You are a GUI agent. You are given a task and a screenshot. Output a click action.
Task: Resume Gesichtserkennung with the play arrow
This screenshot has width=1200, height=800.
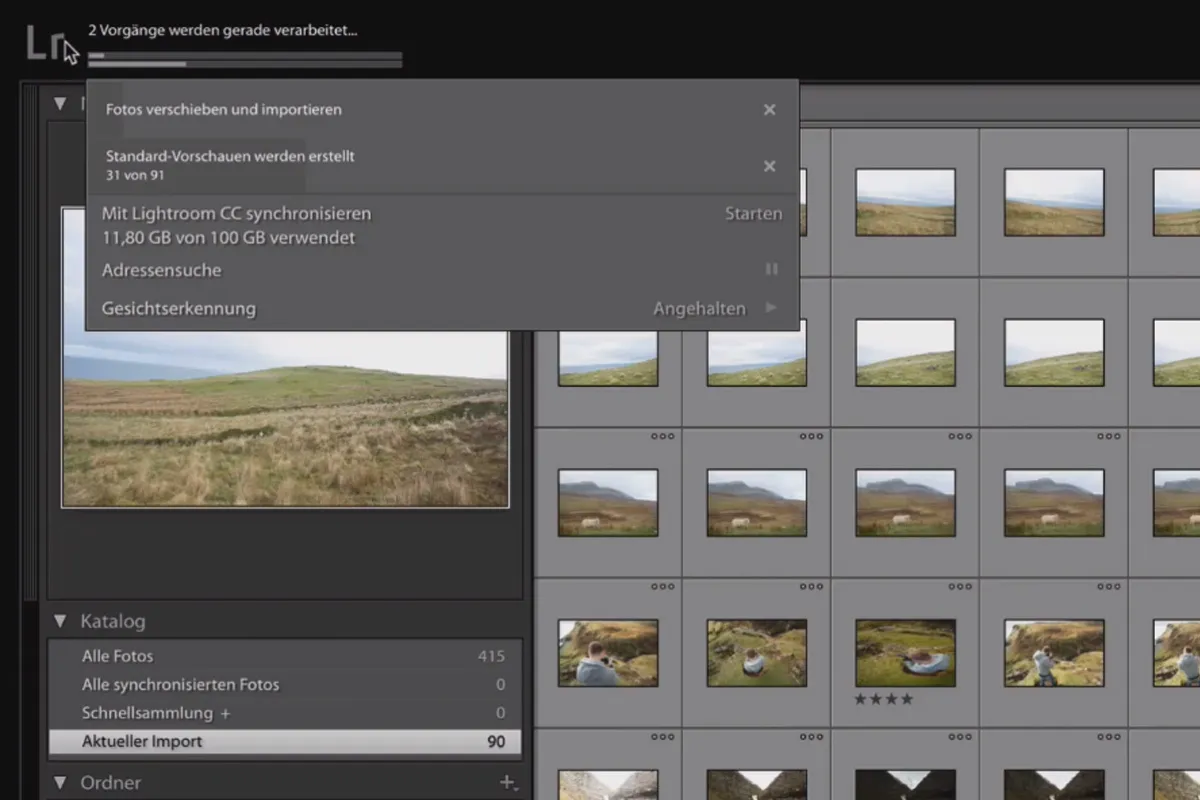[771, 308]
